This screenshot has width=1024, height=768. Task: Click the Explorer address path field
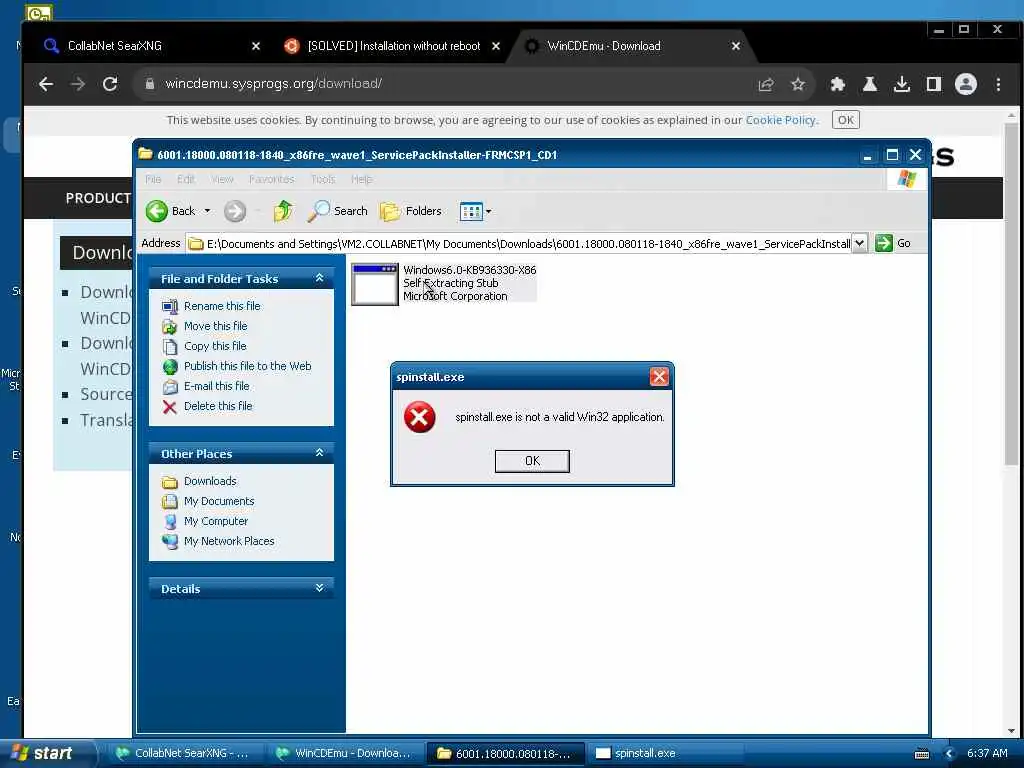520,244
